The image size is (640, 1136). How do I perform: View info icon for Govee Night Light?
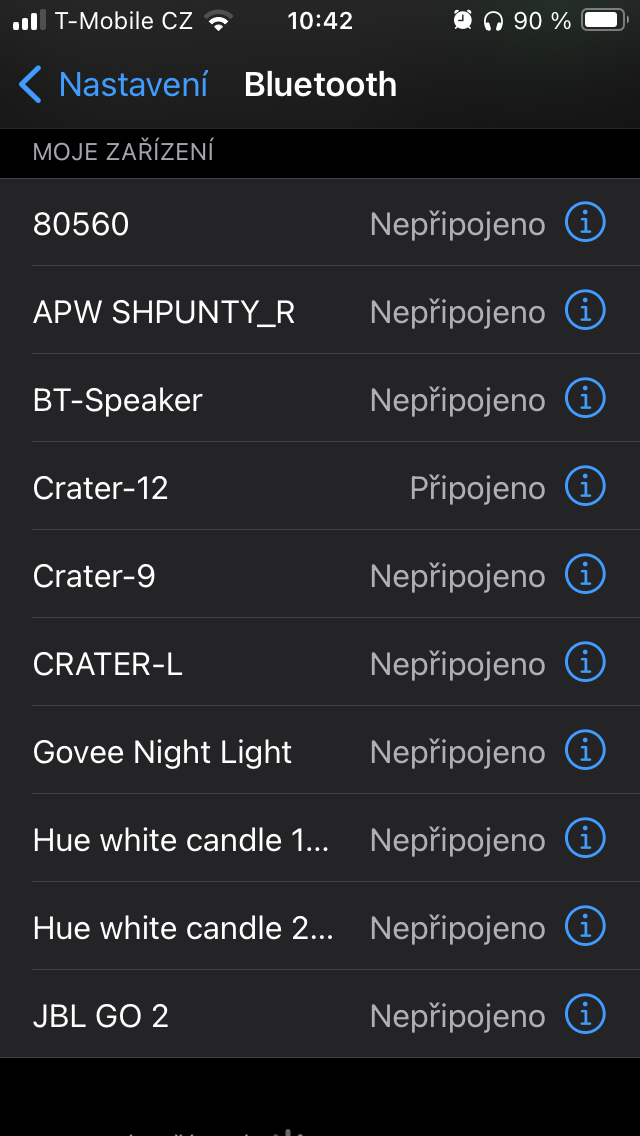pyautogui.click(x=585, y=751)
